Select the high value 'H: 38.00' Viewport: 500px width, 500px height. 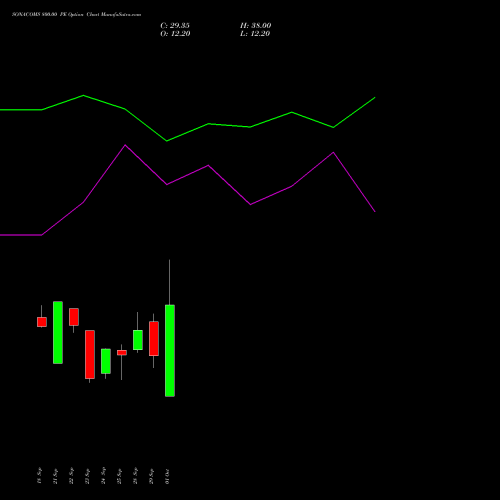click(x=256, y=25)
